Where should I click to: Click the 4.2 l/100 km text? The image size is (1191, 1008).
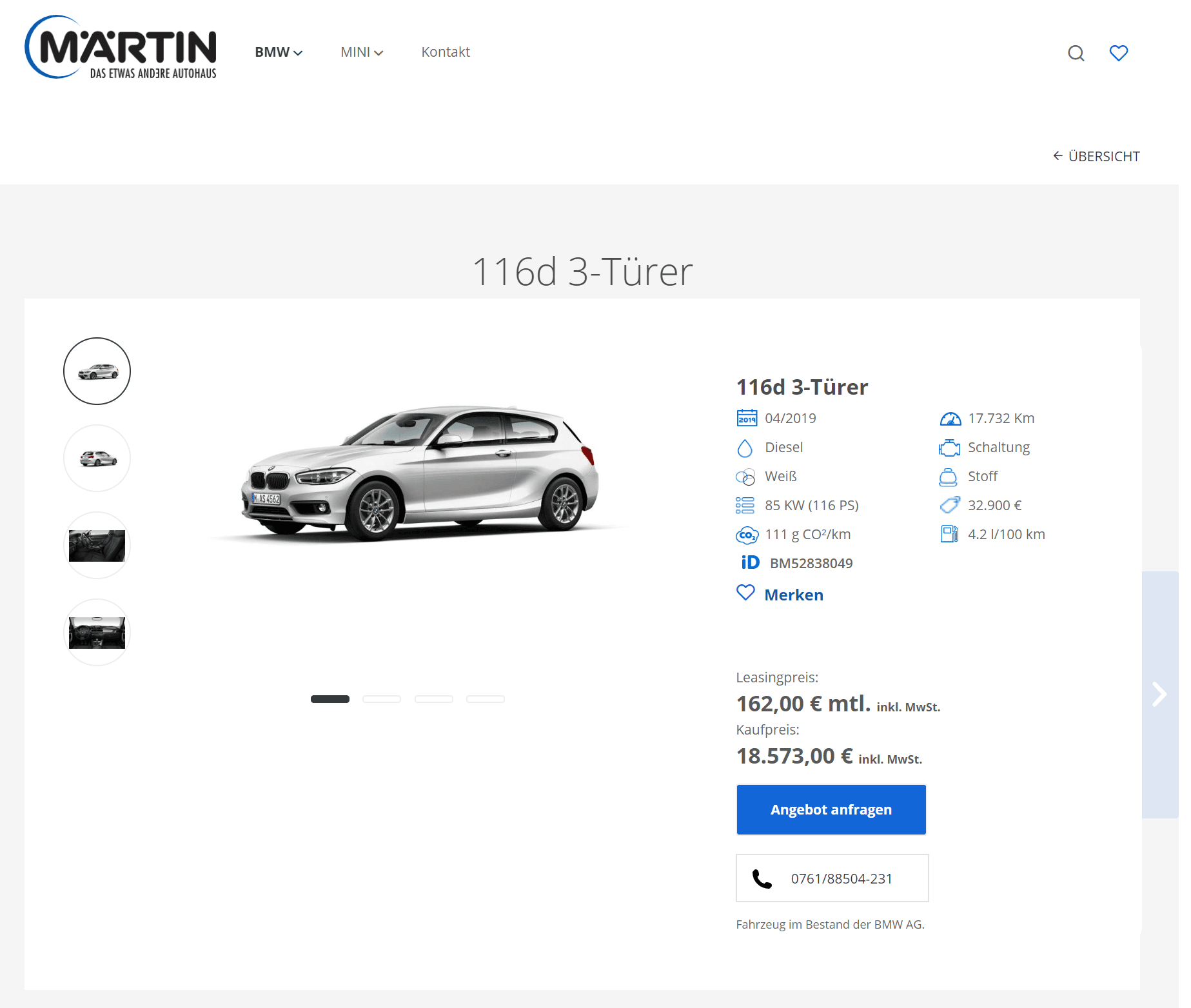pos(1006,535)
